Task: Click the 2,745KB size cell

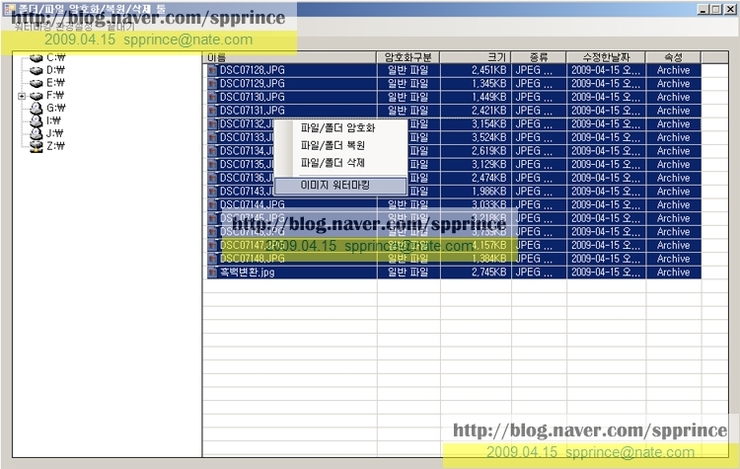Action: pyautogui.click(x=489, y=272)
